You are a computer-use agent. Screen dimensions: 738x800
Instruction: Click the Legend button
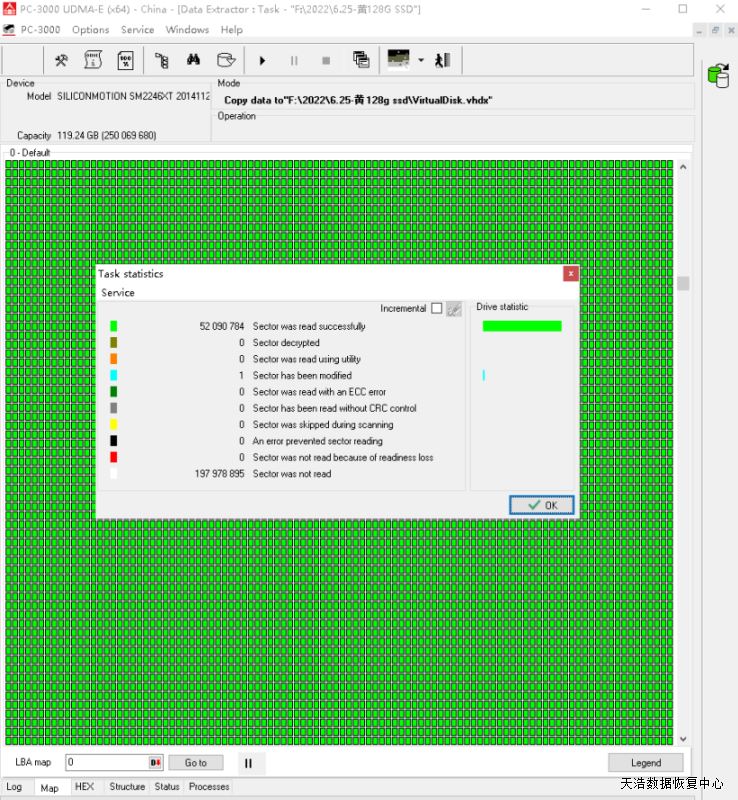coord(645,763)
